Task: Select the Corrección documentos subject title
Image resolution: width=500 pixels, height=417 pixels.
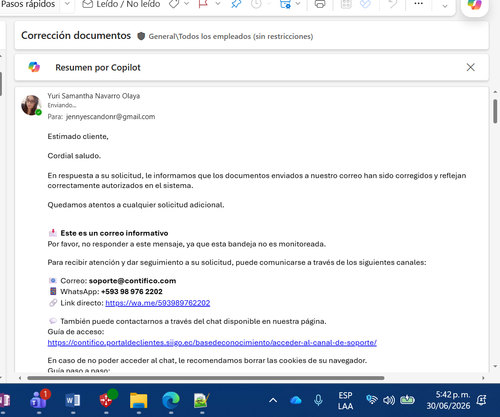Action: pyautogui.click(x=76, y=35)
